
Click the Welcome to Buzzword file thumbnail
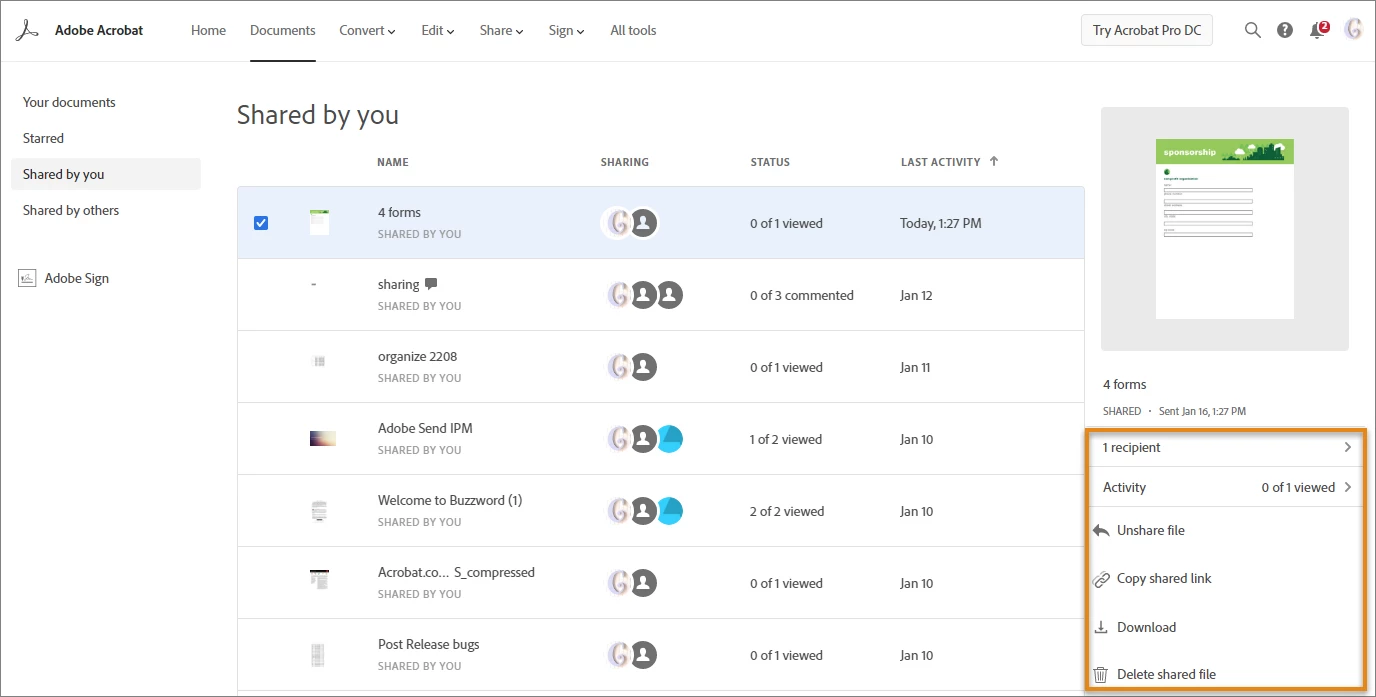[319, 511]
